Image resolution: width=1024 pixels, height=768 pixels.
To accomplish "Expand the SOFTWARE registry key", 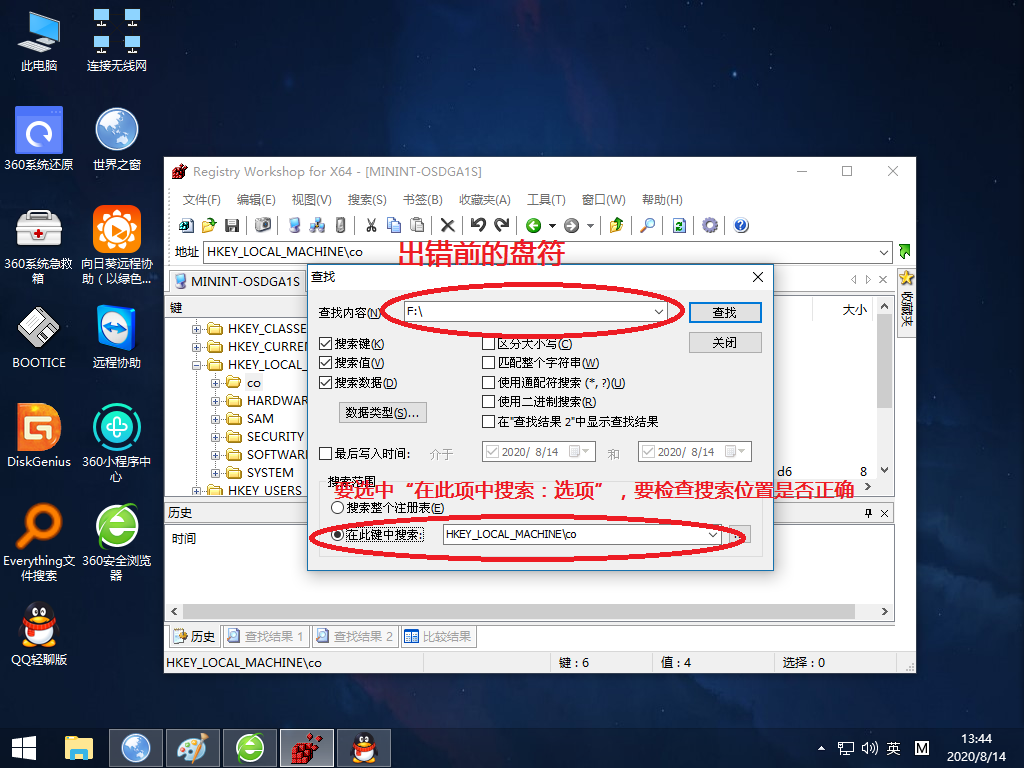I will point(214,456).
